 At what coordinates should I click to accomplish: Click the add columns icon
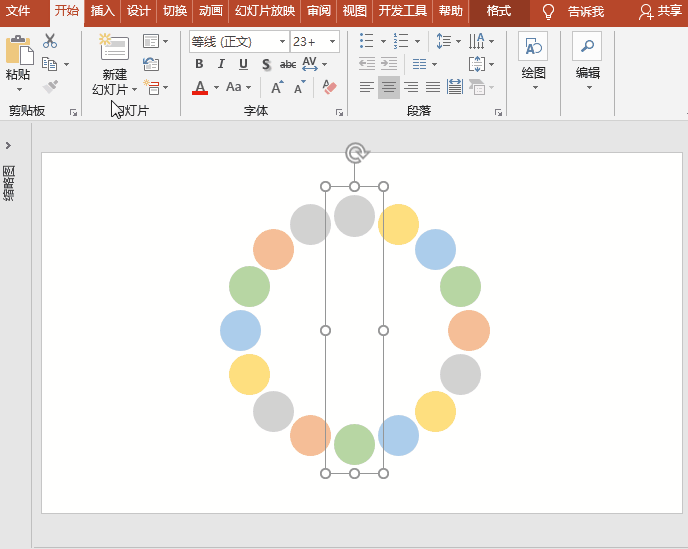click(x=419, y=64)
